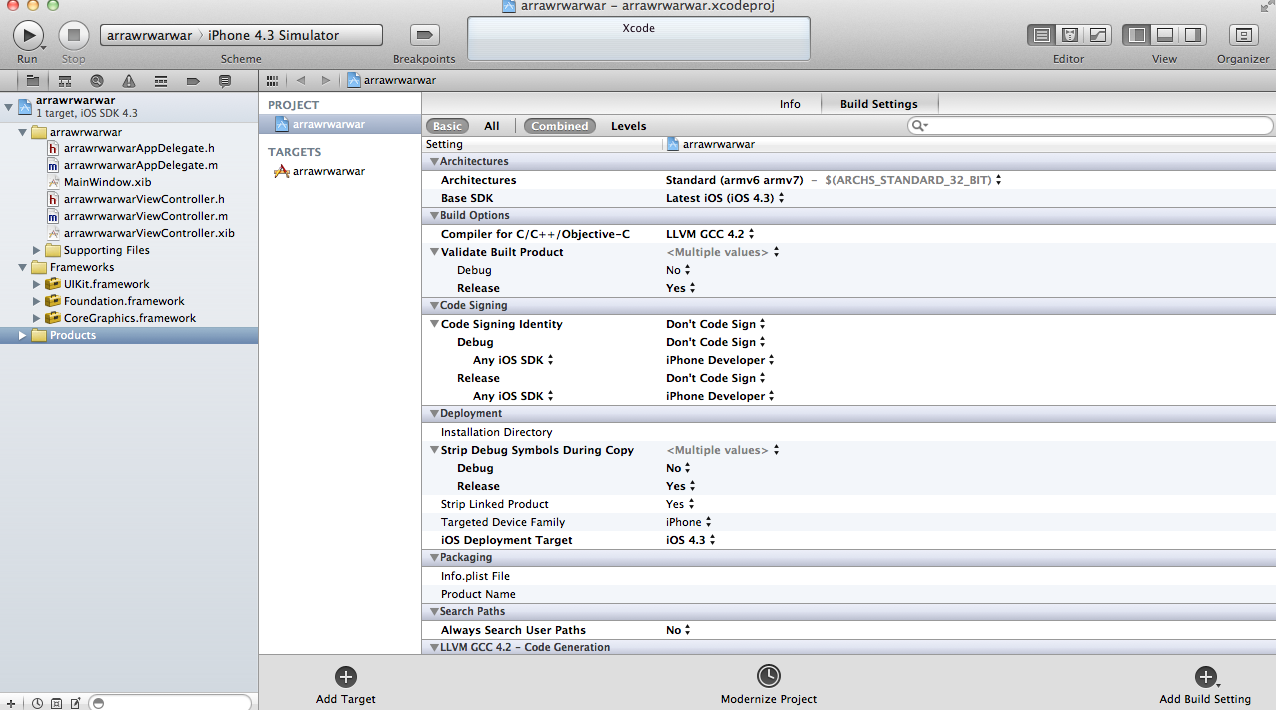Open the Architectures value dropdown
The image size is (1276, 710).
(834, 180)
